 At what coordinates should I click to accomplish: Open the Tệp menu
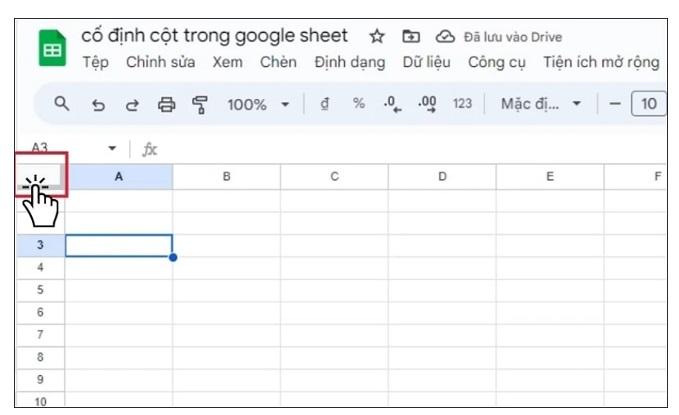coord(95,62)
